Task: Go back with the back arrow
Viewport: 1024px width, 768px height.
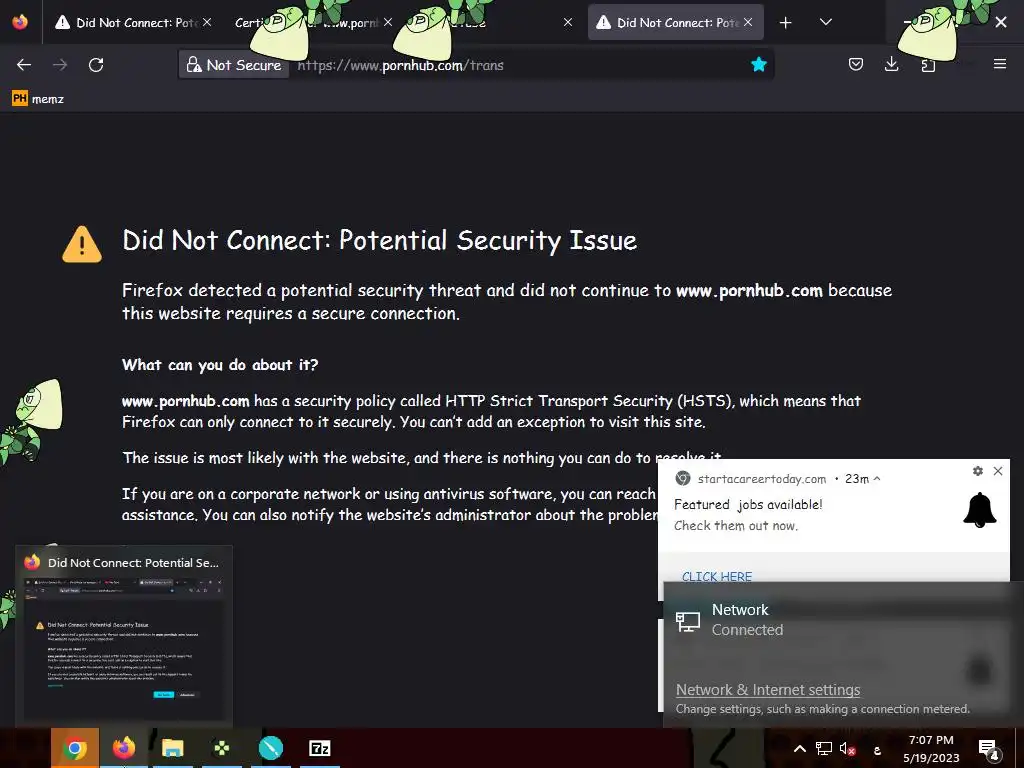Action: pyautogui.click(x=24, y=65)
